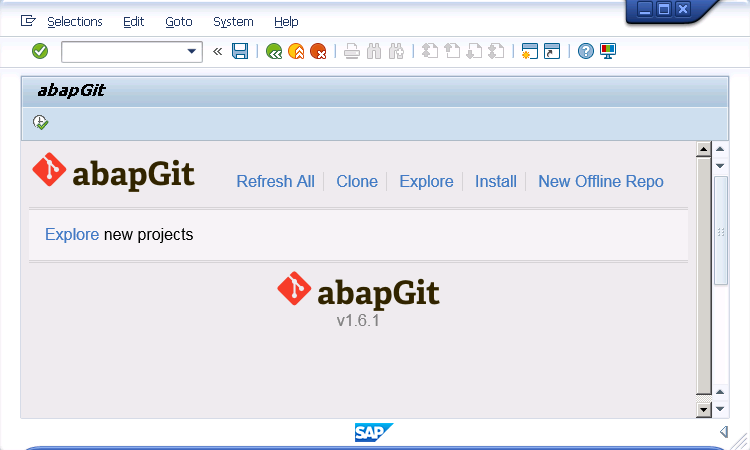Click the centered abapGit logo above the version

click(x=358, y=291)
